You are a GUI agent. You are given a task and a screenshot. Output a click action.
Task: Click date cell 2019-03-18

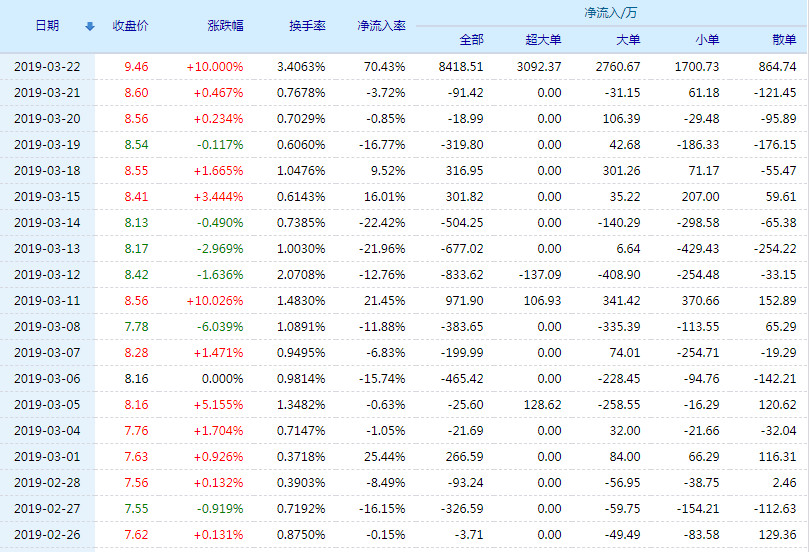(47, 170)
